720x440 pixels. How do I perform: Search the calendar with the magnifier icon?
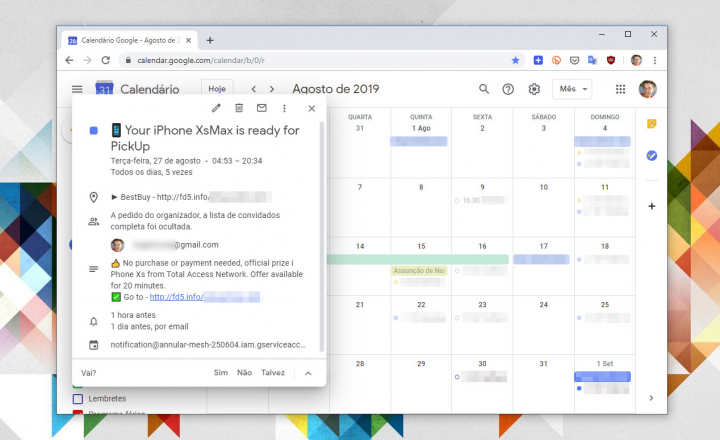click(484, 89)
